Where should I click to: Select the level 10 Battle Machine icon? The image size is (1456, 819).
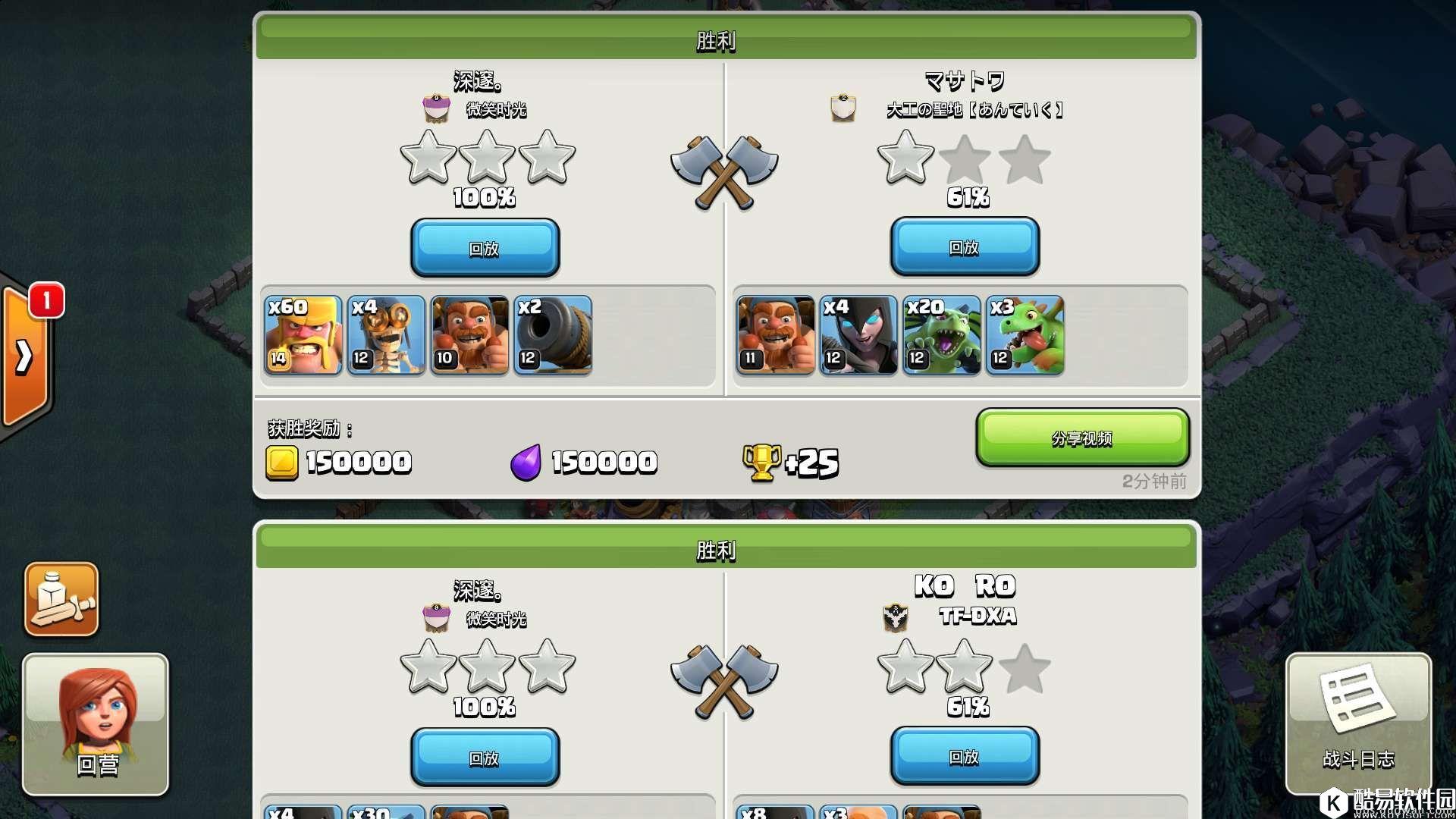coord(470,335)
